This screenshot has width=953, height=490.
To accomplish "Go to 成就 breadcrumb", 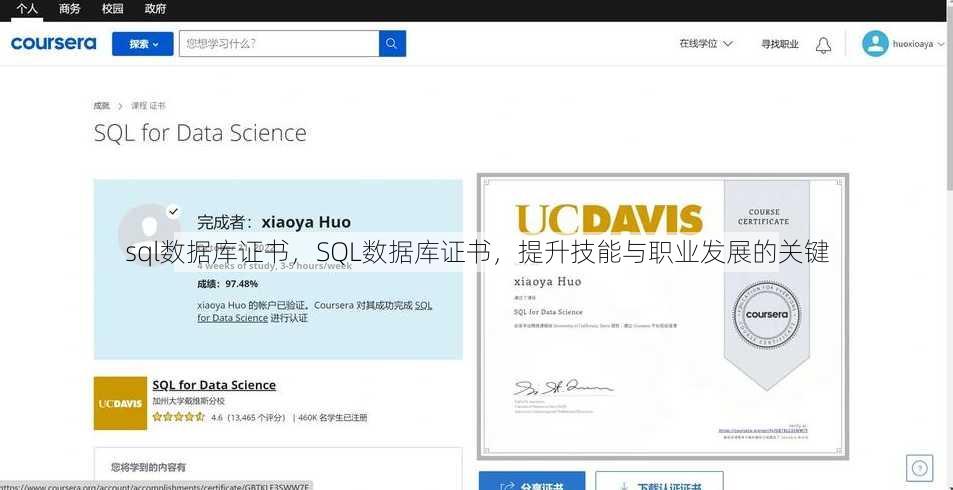I will pyautogui.click(x=101, y=106).
